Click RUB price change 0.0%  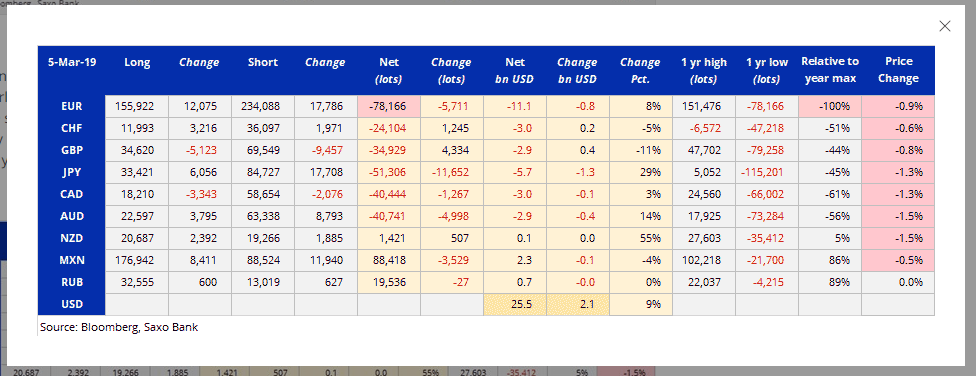(x=898, y=282)
